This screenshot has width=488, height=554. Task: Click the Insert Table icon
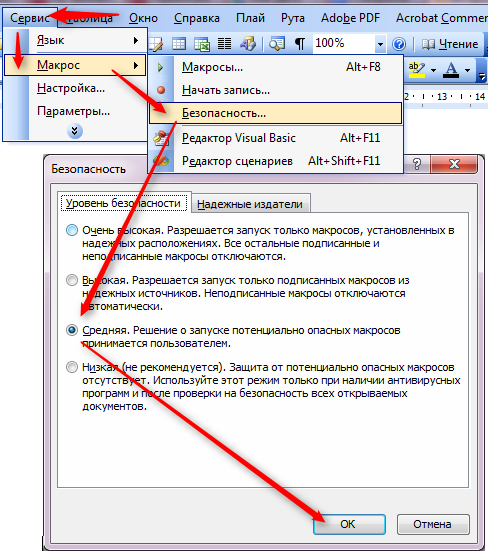[179, 44]
